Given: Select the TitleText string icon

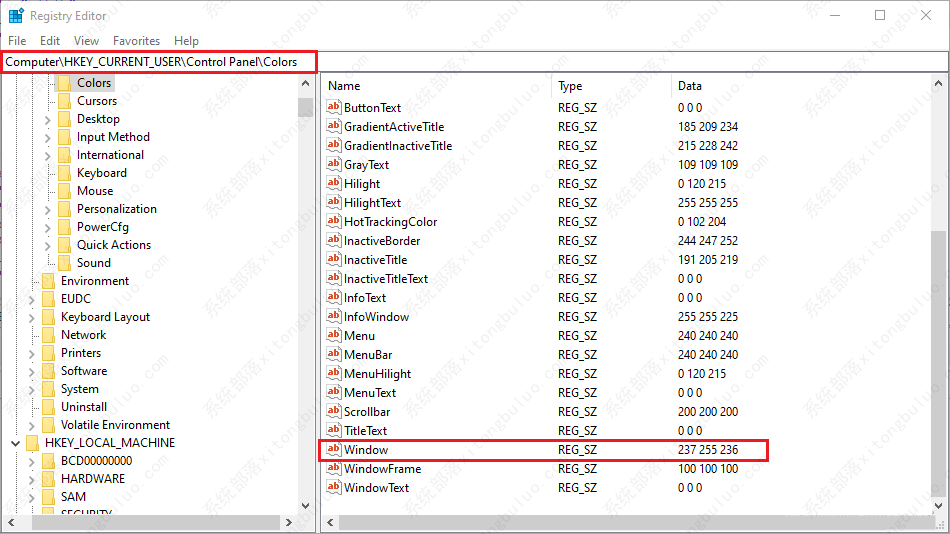Looking at the screenshot, I should click(x=333, y=430).
